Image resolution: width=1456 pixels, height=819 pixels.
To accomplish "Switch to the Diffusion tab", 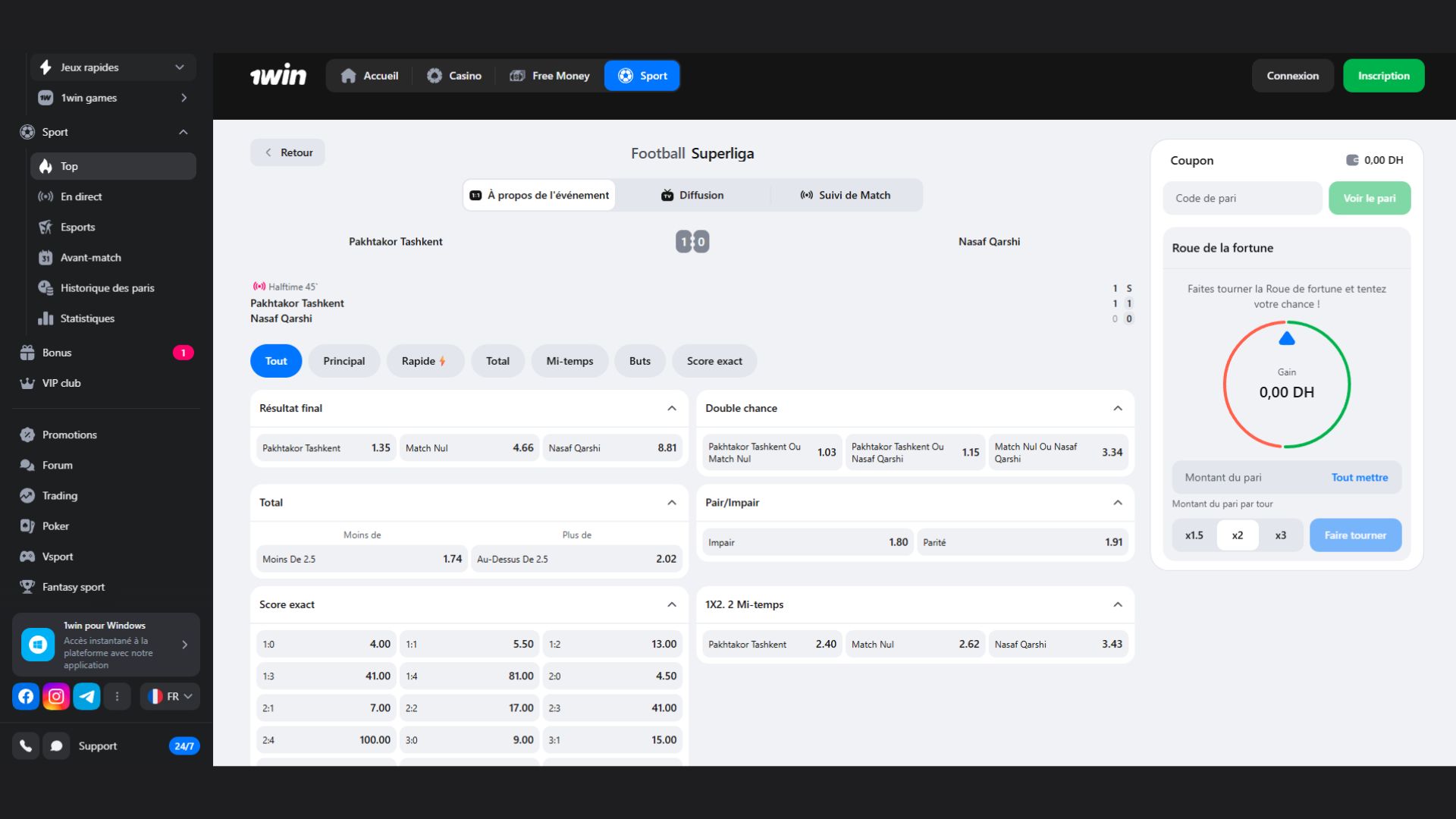I will (692, 195).
